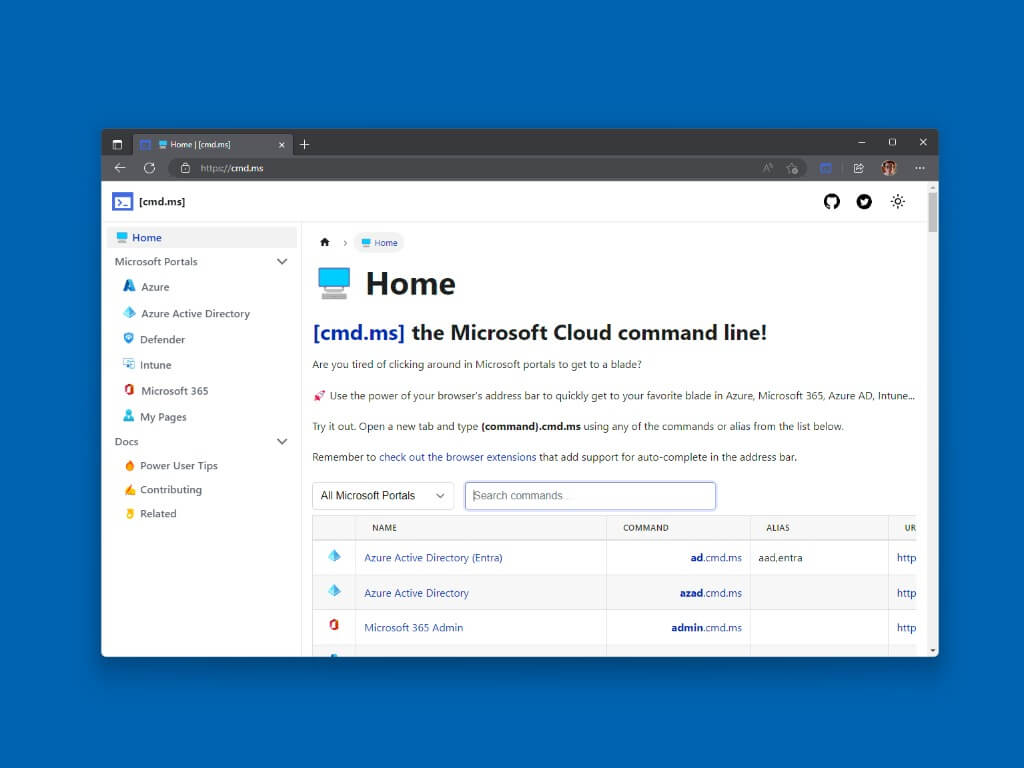Open the Azure Active Directory table link
Viewport: 1024px width, 768px height.
click(416, 593)
